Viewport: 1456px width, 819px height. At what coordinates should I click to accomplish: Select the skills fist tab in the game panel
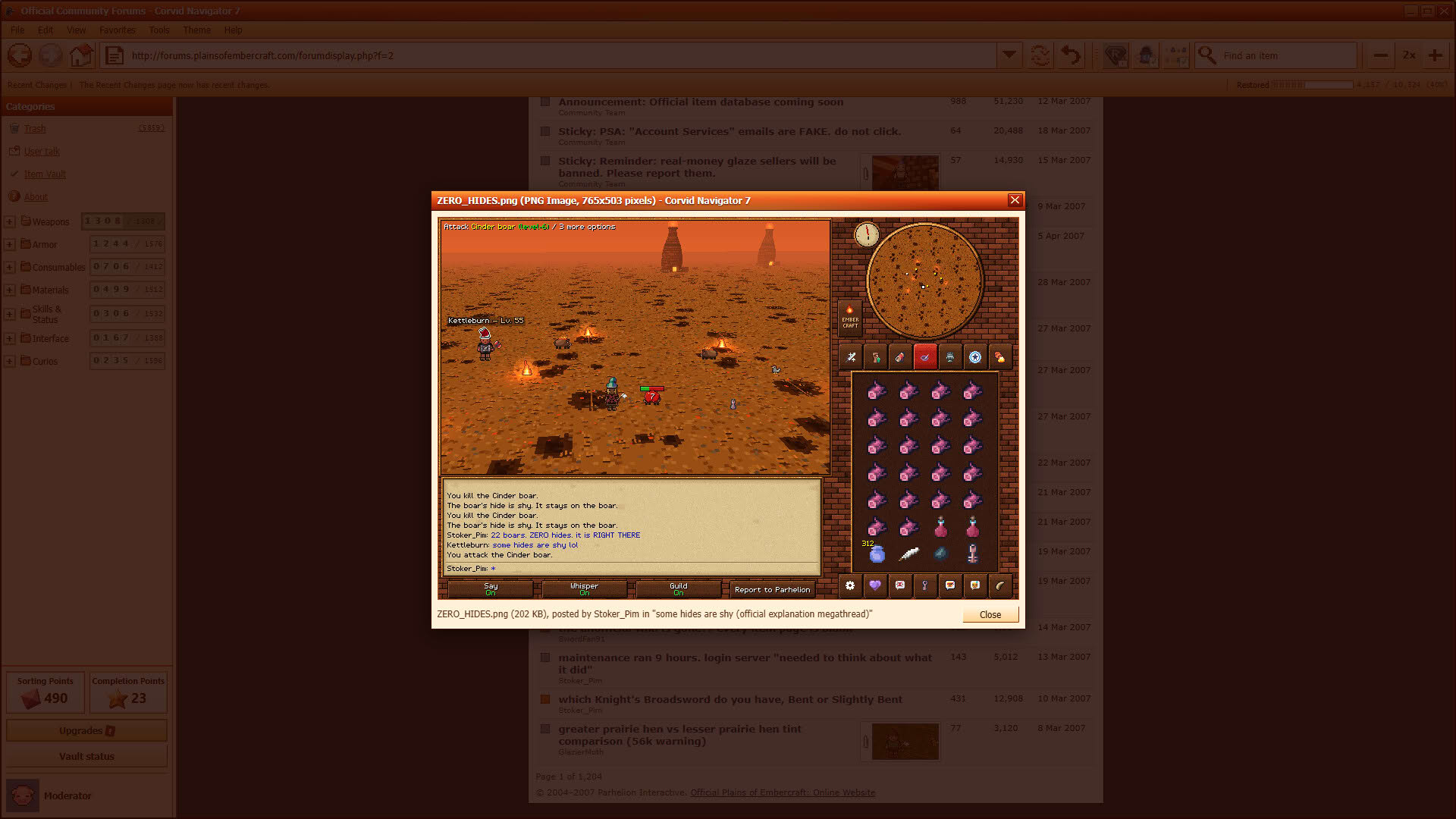[x=876, y=357]
